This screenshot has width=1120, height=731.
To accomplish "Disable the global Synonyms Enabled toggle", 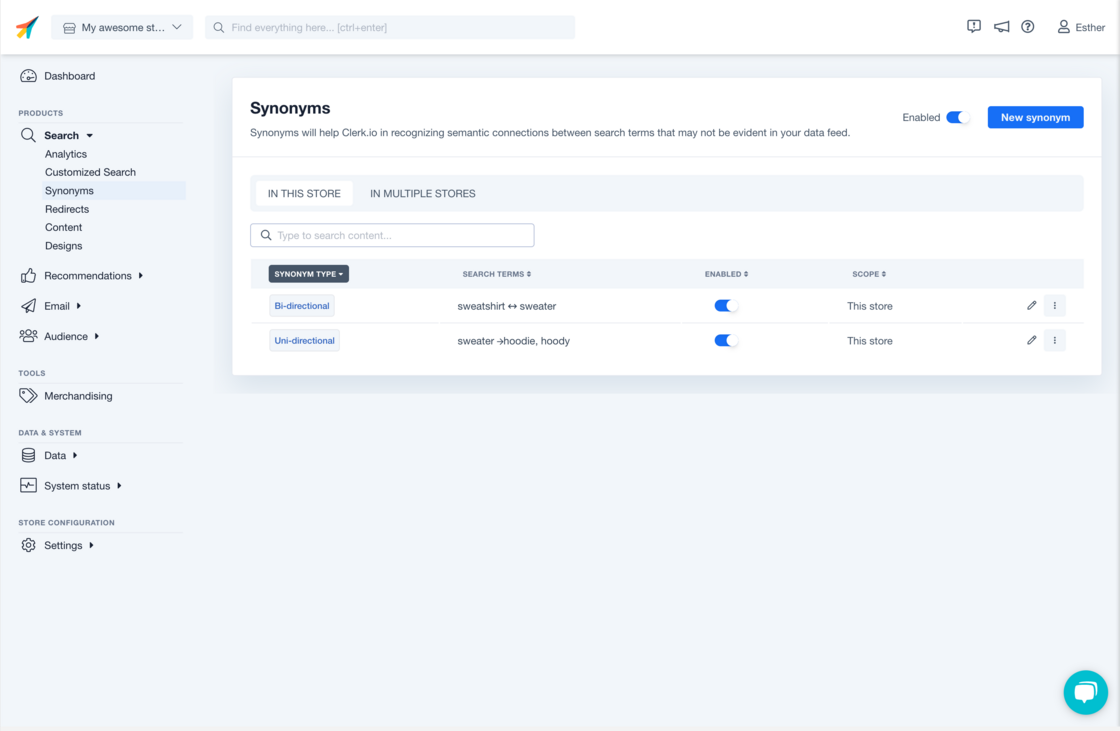I will coord(957,117).
